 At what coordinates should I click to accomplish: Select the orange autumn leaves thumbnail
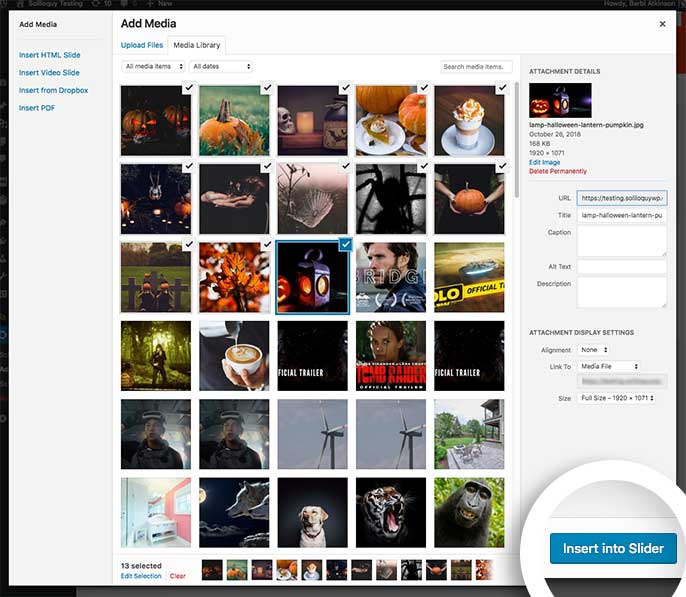[234, 277]
